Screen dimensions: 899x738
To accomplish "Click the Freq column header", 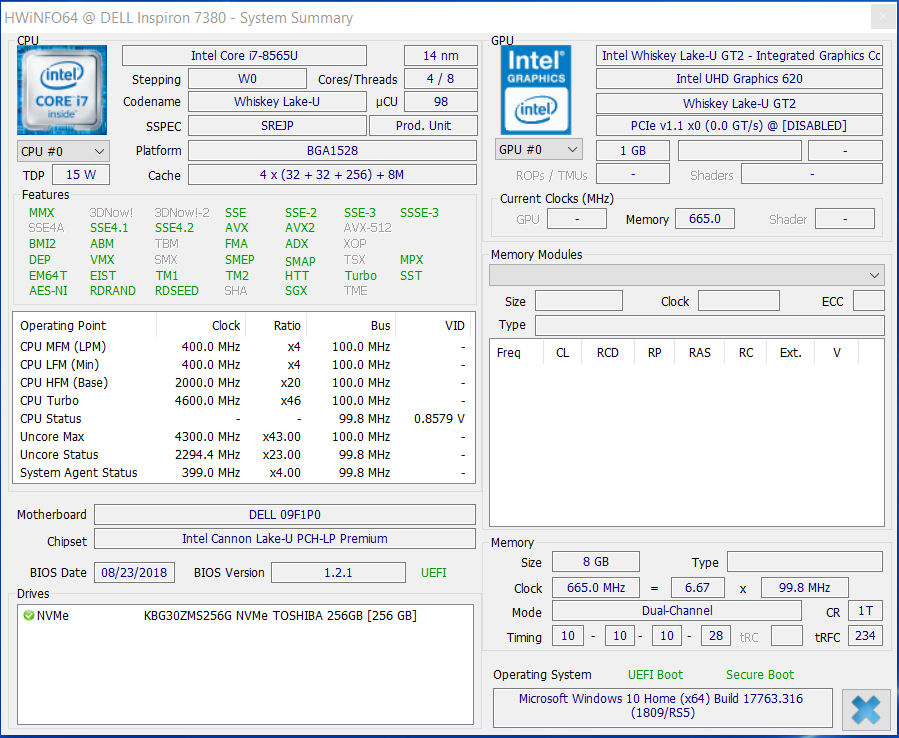I will click(x=508, y=353).
